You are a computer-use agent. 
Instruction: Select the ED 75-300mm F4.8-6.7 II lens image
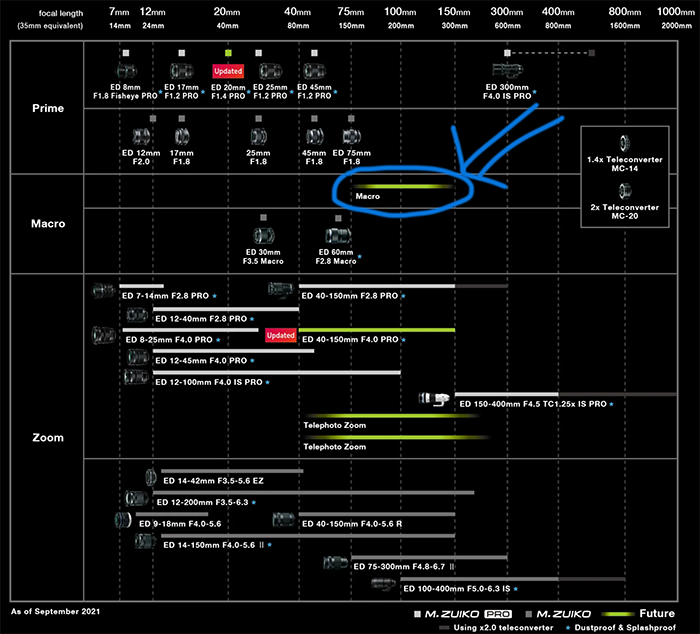[x=335, y=565]
